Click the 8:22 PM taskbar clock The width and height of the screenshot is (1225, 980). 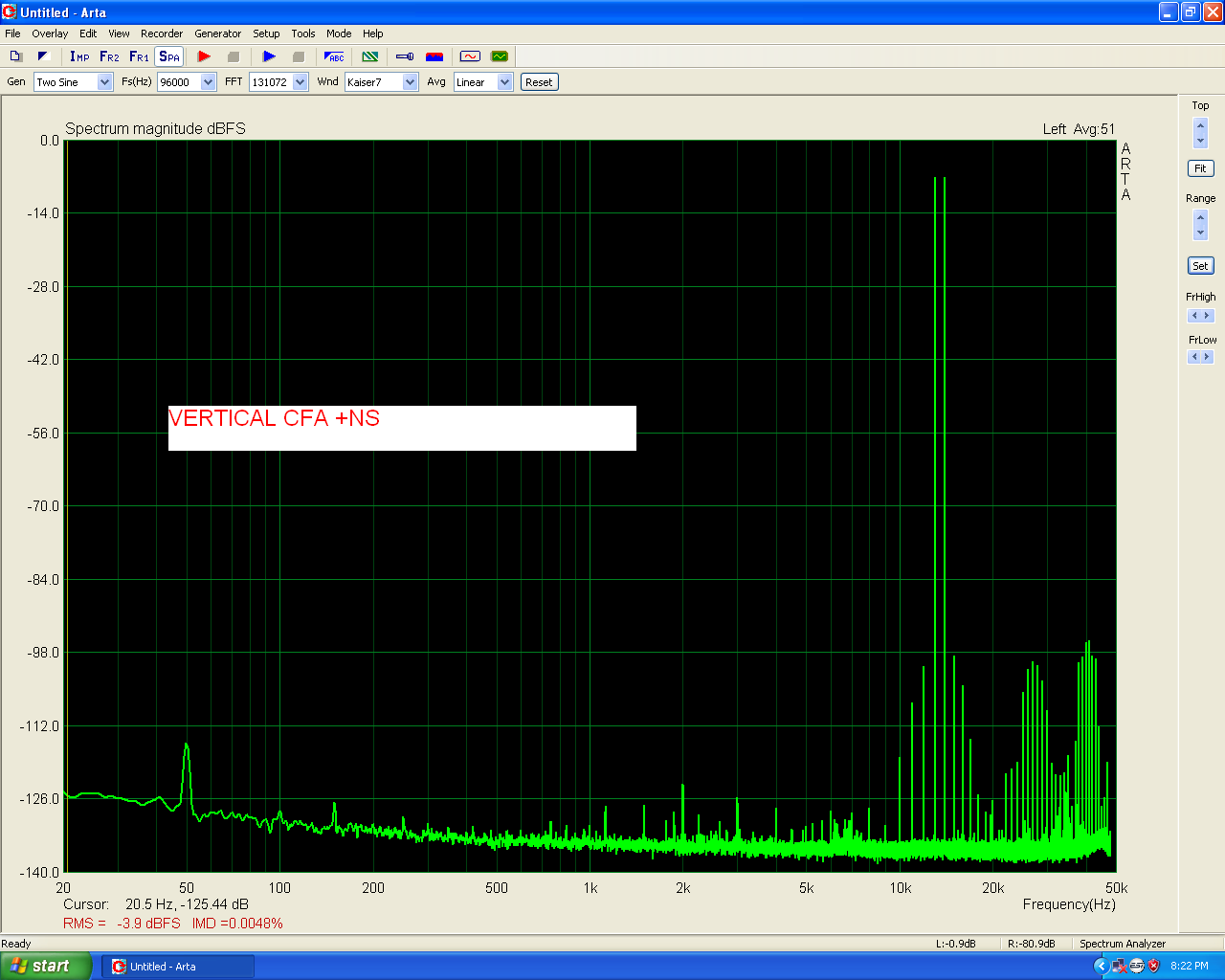(x=1190, y=967)
